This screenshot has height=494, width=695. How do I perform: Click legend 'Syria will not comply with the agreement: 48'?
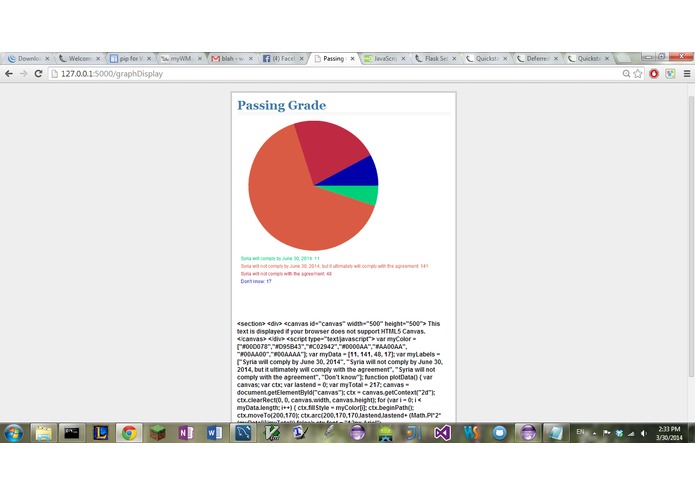coord(286,274)
